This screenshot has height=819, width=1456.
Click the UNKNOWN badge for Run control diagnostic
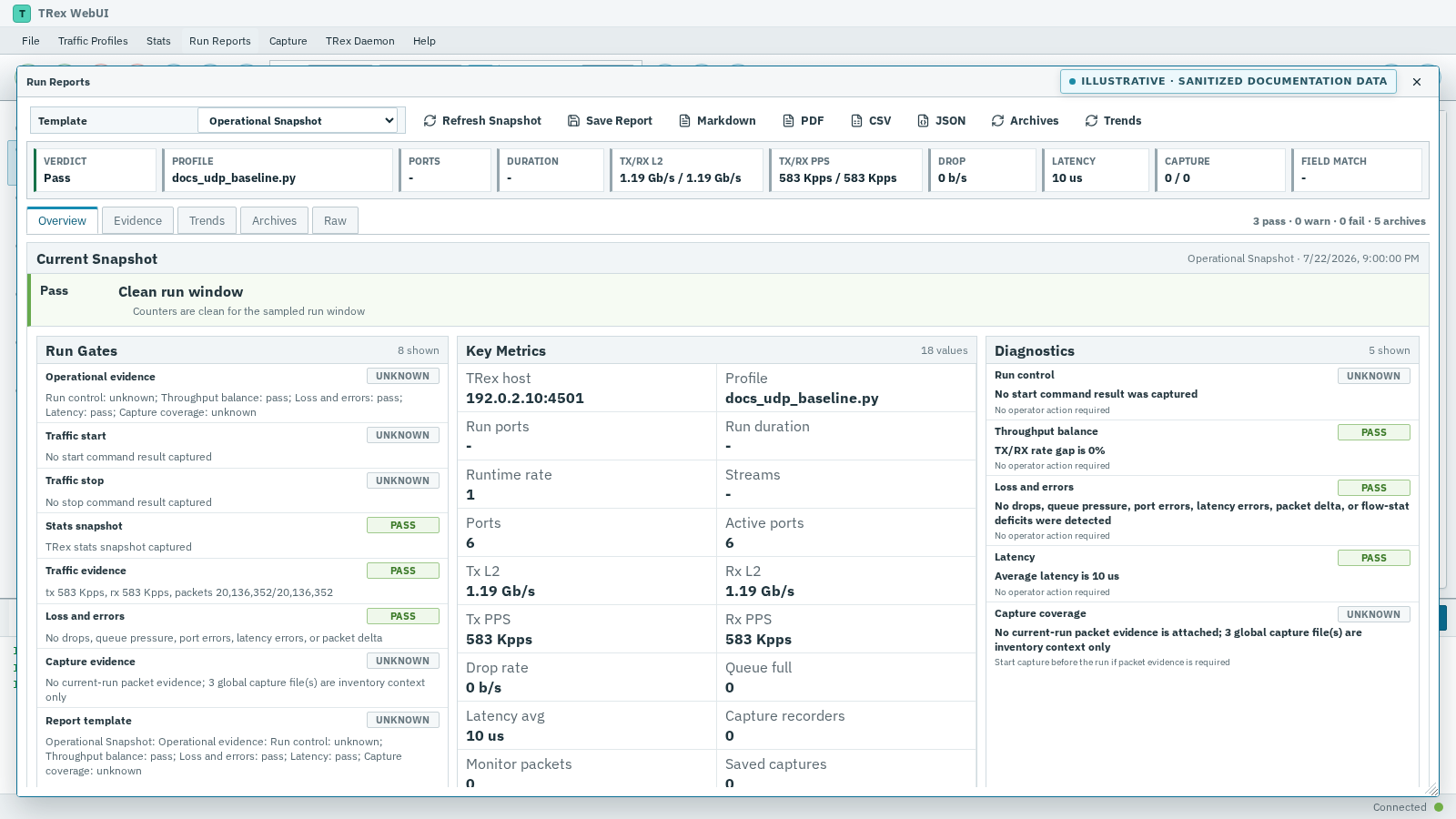[x=1374, y=376]
